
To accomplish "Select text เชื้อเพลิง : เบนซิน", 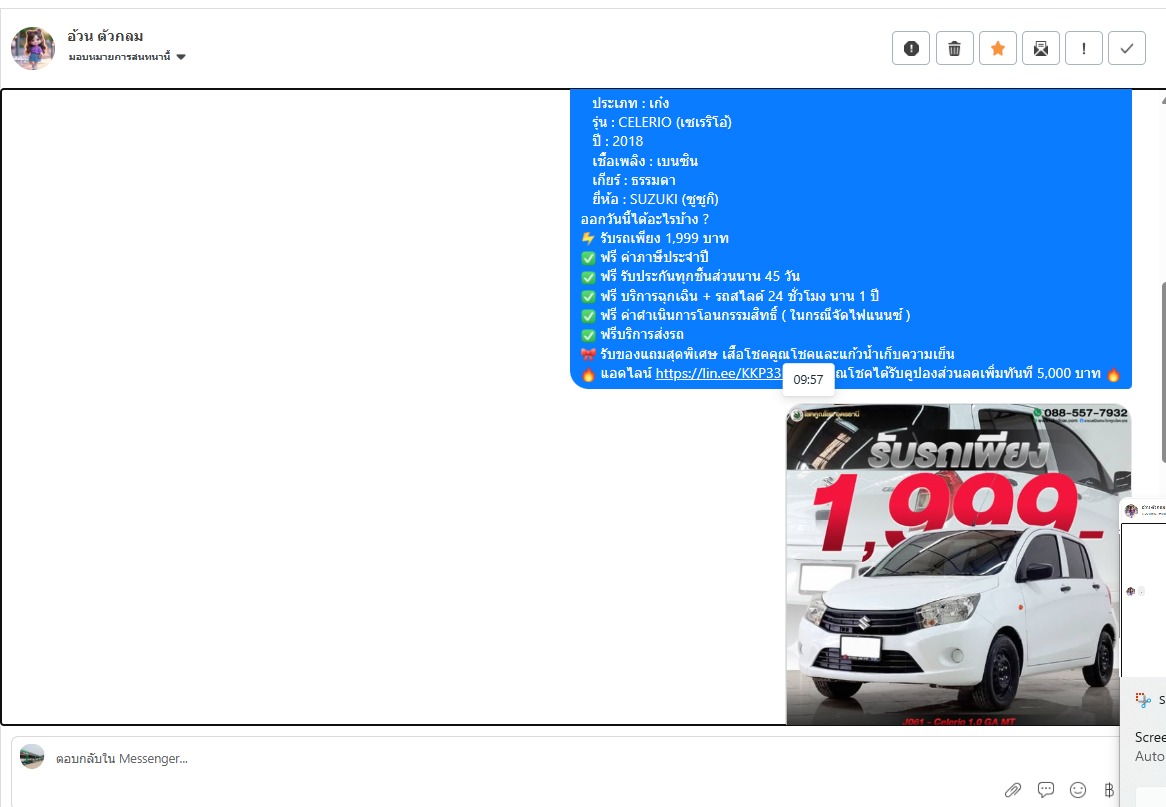I will 645,161.
